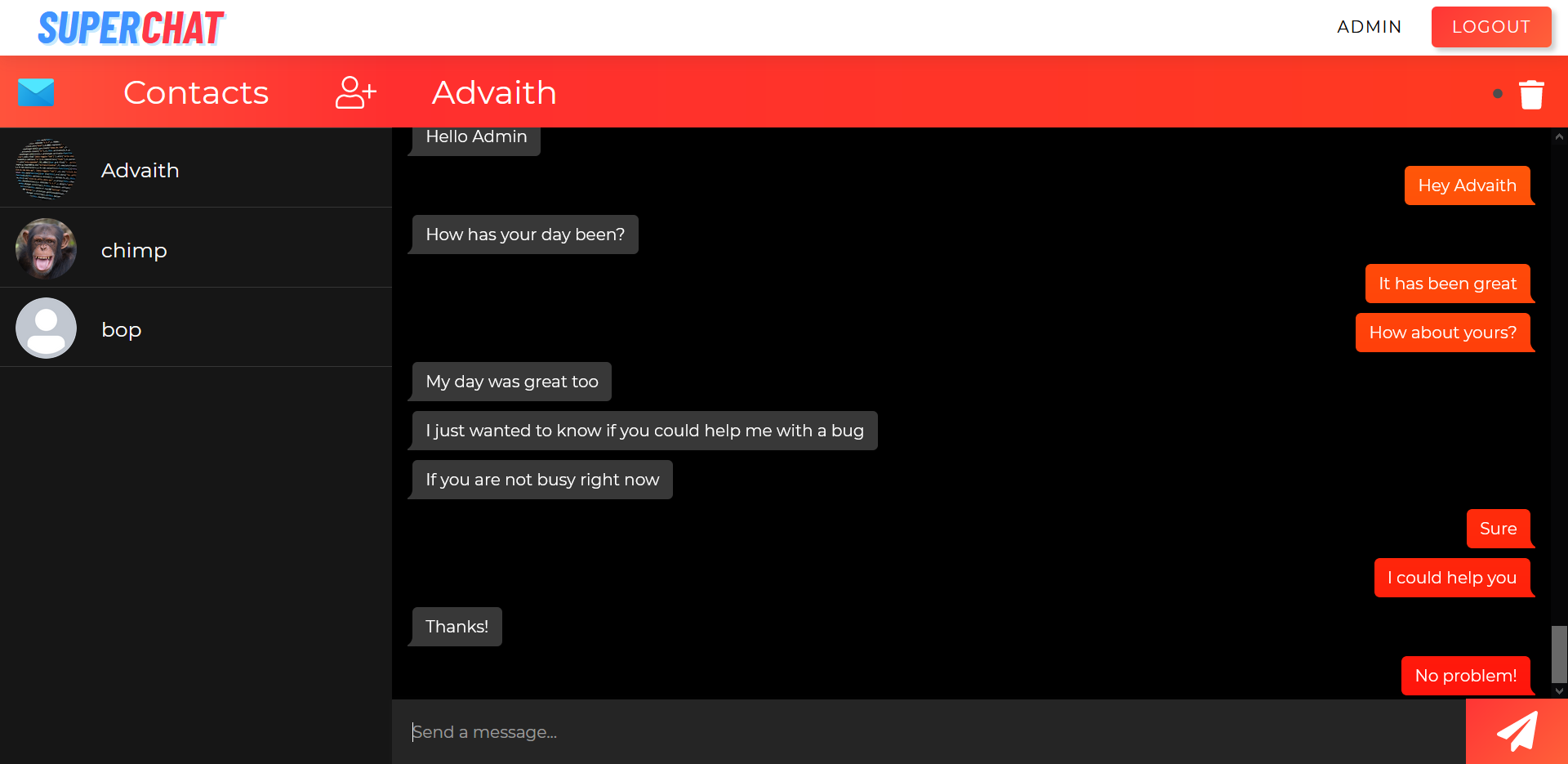Image resolution: width=1568 pixels, height=764 pixels.
Task: Click the add contact icon
Action: pos(355,92)
